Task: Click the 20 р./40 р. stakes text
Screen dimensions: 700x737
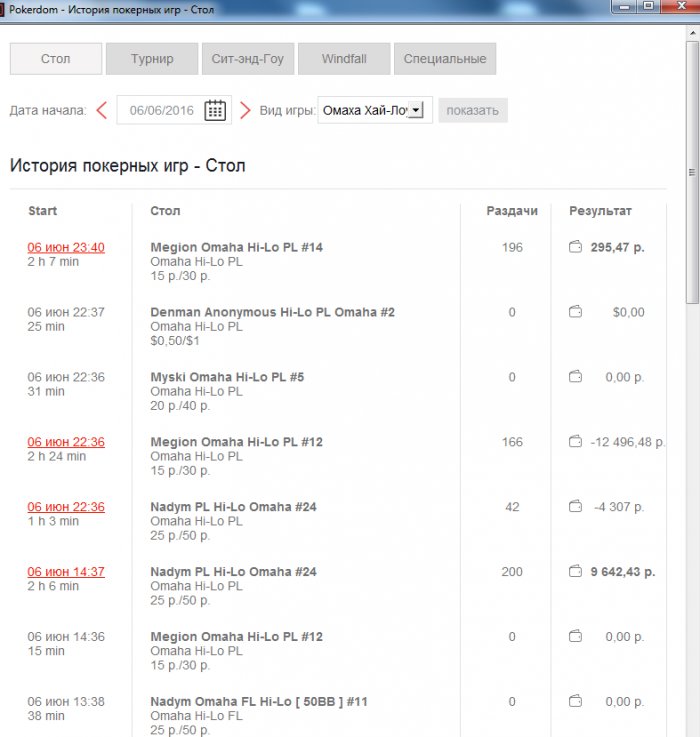Action: pos(180,406)
